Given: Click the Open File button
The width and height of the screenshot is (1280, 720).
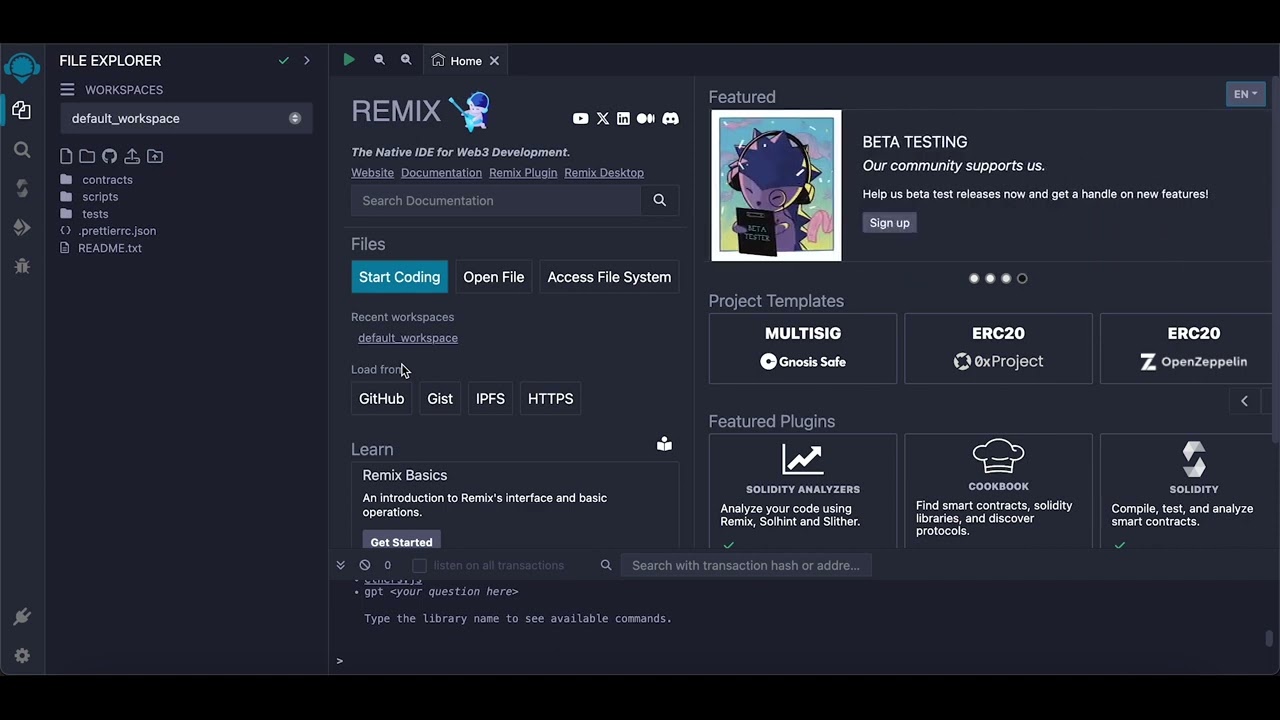Looking at the screenshot, I should click(x=493, y=277).
